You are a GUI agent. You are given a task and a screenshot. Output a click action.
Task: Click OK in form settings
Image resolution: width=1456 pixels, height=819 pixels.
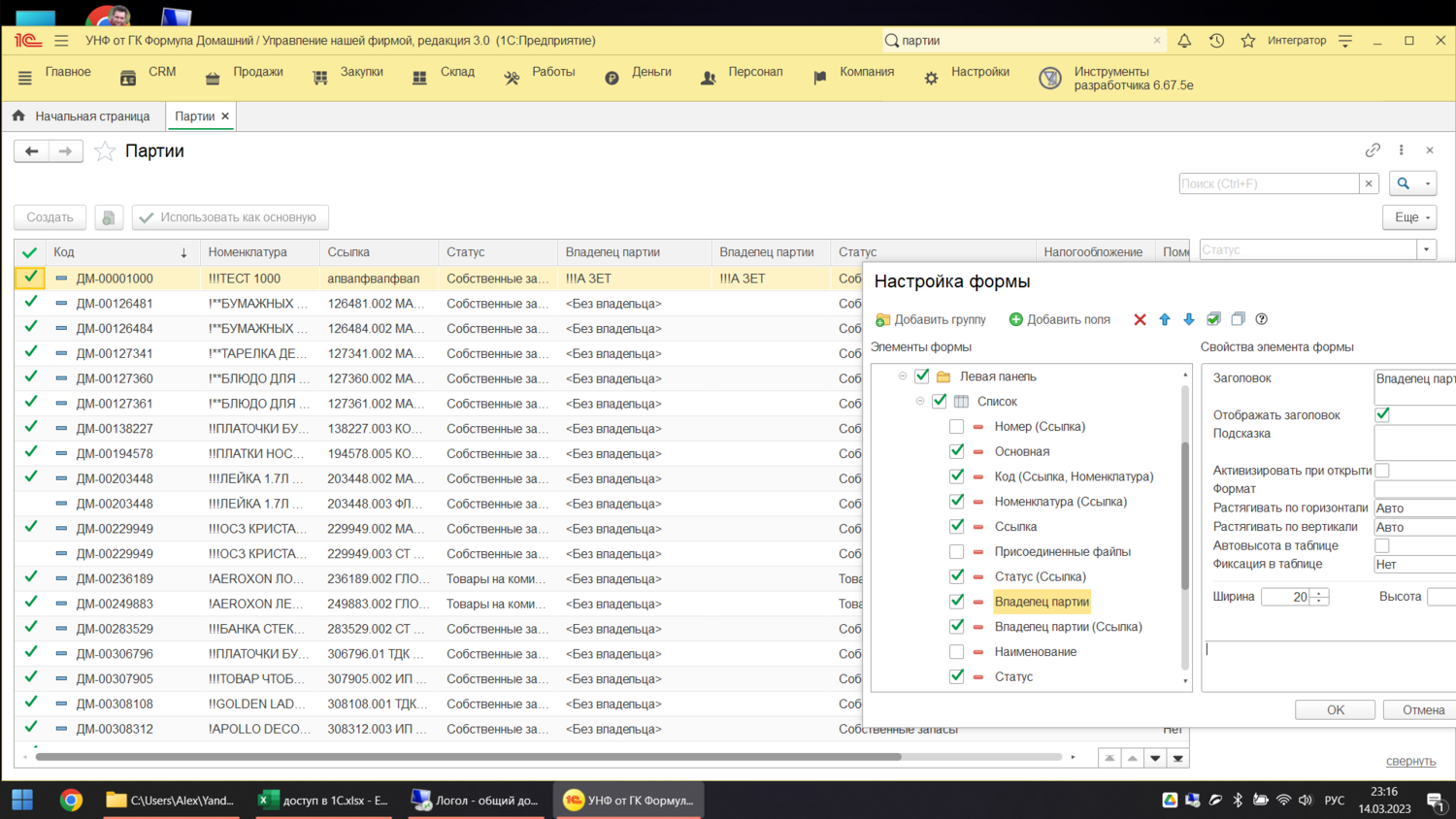point(1335,709)
